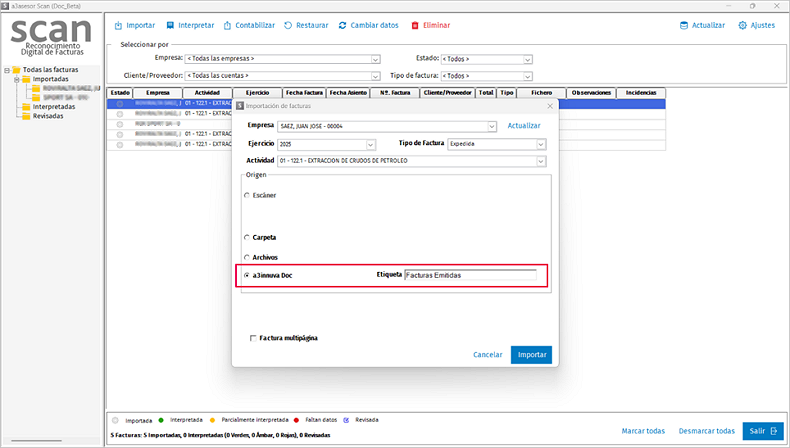Select the Carpeta origin option

click(247, 237)
